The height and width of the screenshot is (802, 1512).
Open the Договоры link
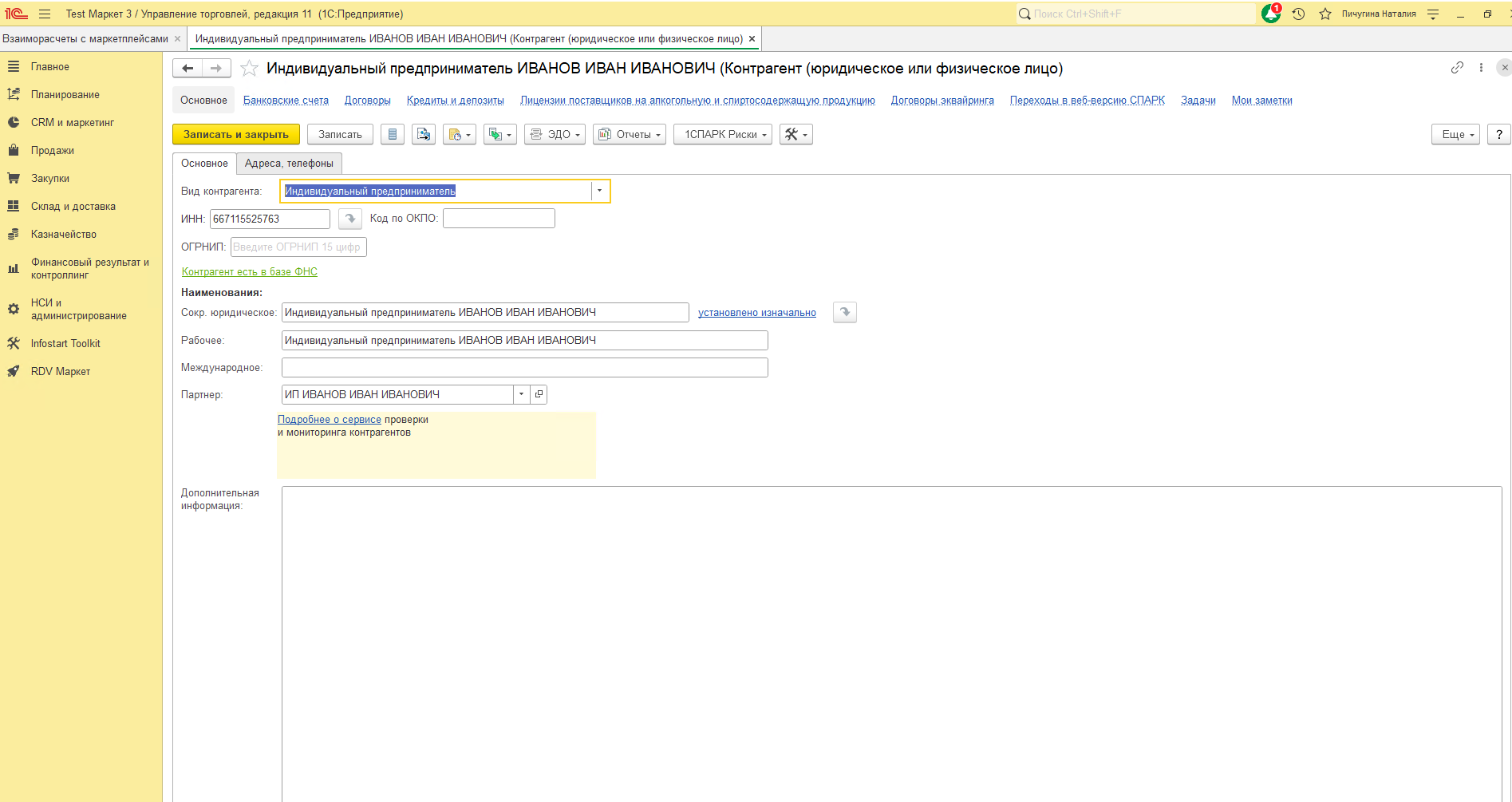point(368,100)
